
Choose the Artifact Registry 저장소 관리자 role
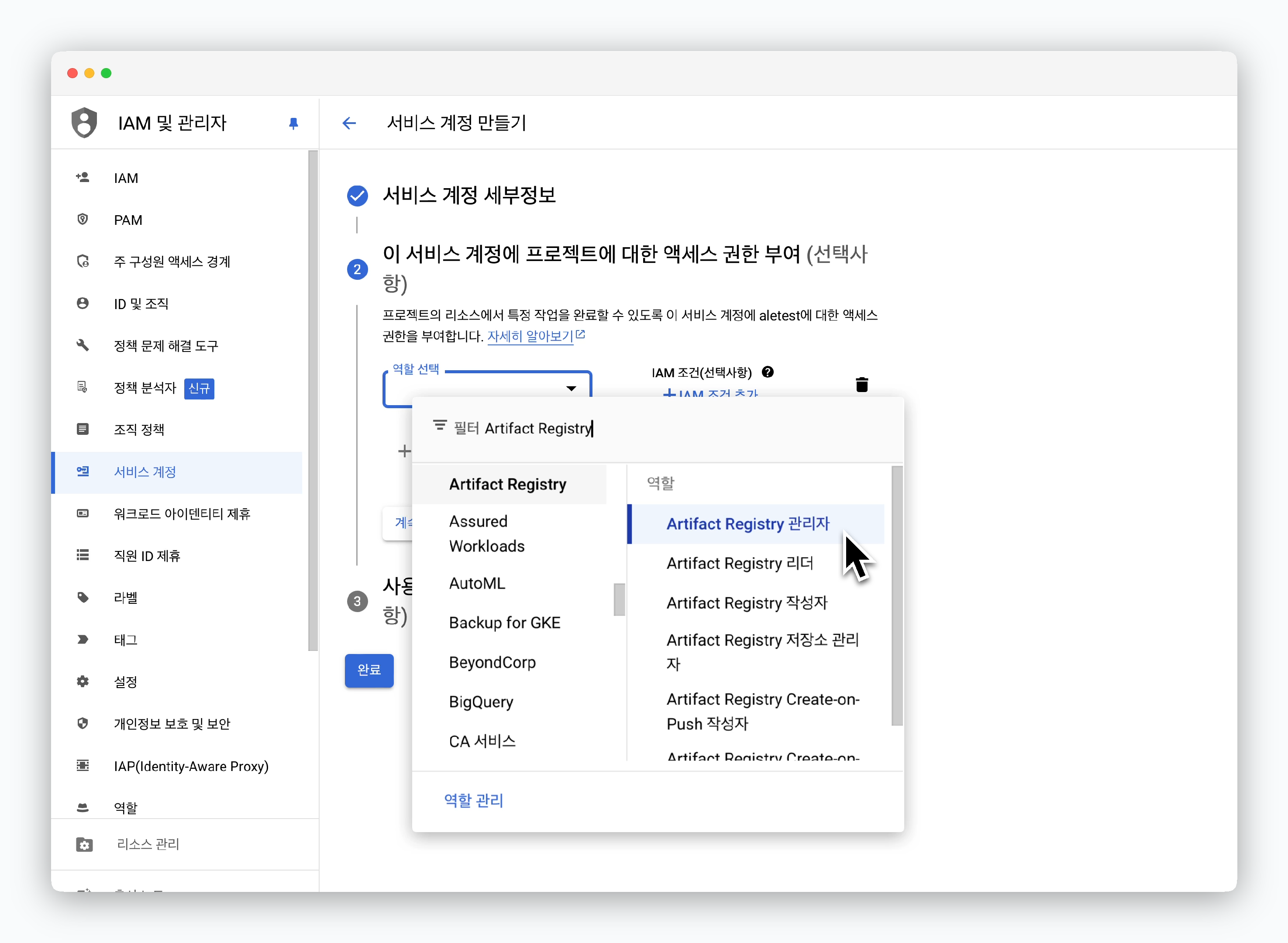point(756,652)
